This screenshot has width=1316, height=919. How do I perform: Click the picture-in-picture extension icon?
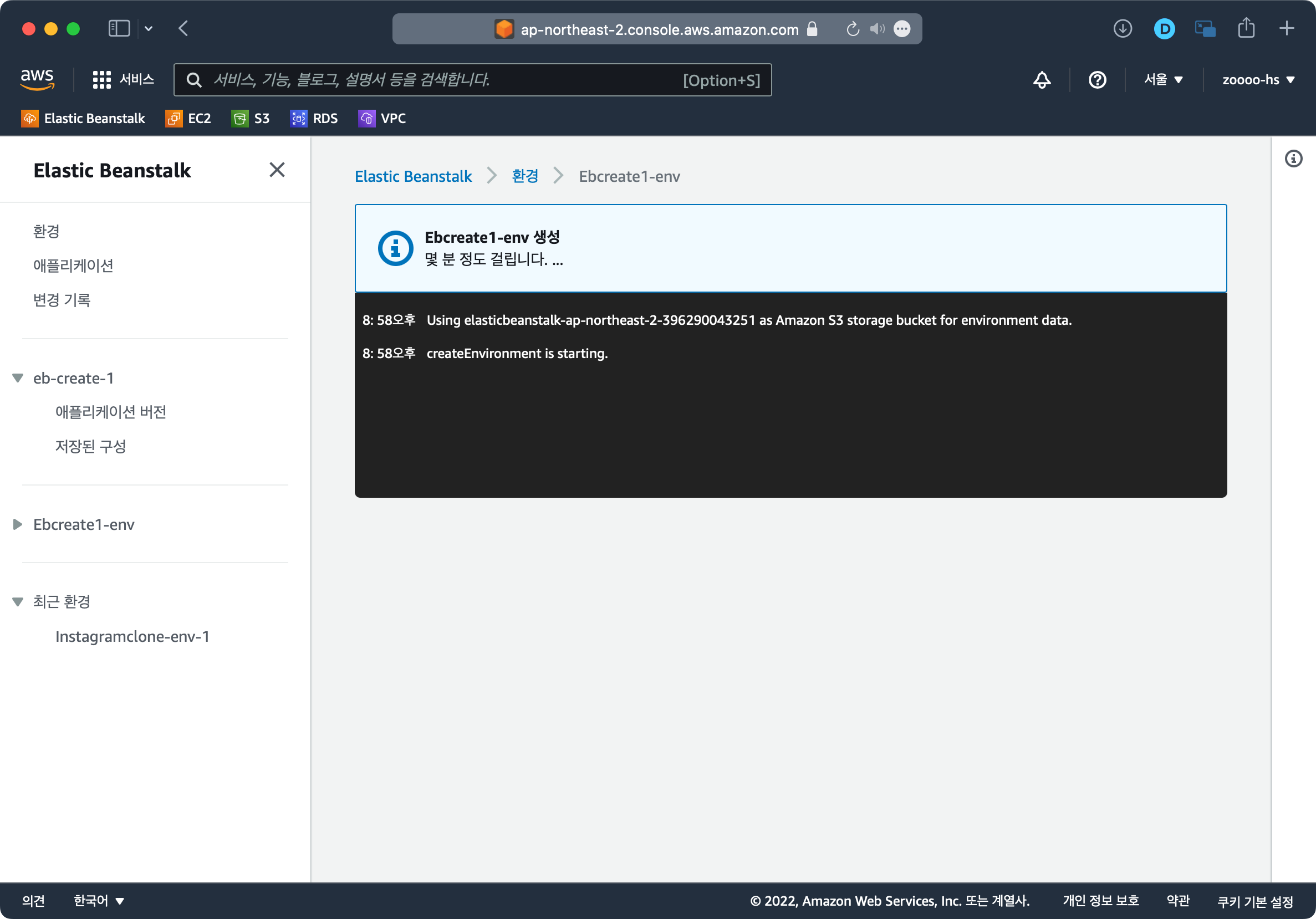[x=1205, y=29]
